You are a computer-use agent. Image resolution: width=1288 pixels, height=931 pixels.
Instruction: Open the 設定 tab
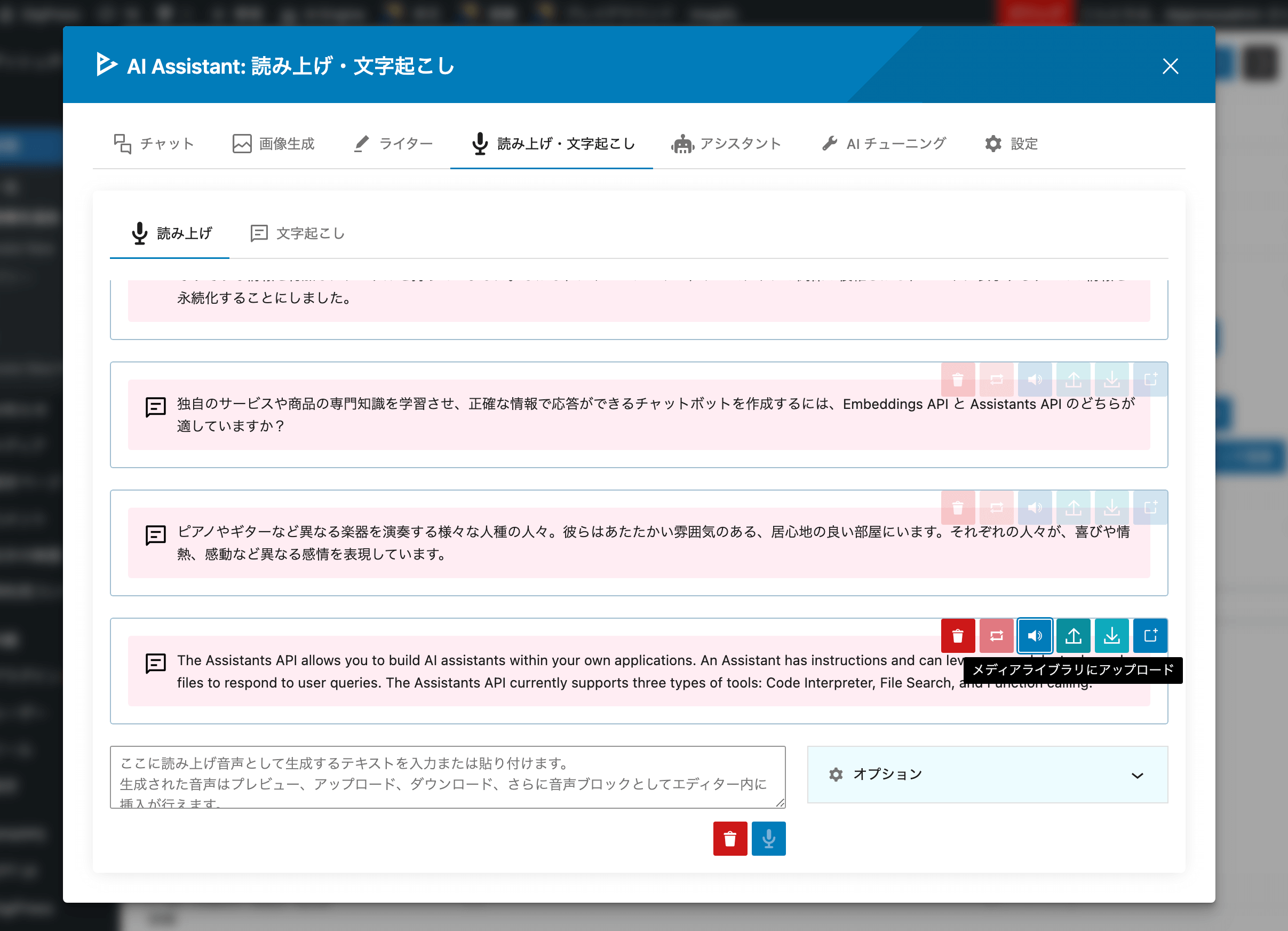(1012, 144)
